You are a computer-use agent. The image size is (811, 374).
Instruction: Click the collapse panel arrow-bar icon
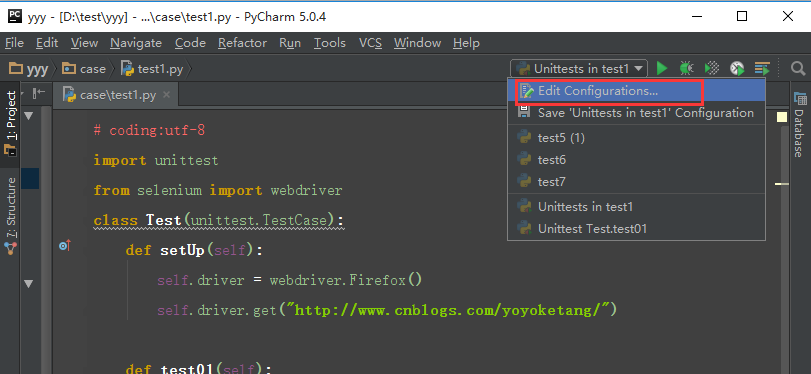[x=39, y=93]
